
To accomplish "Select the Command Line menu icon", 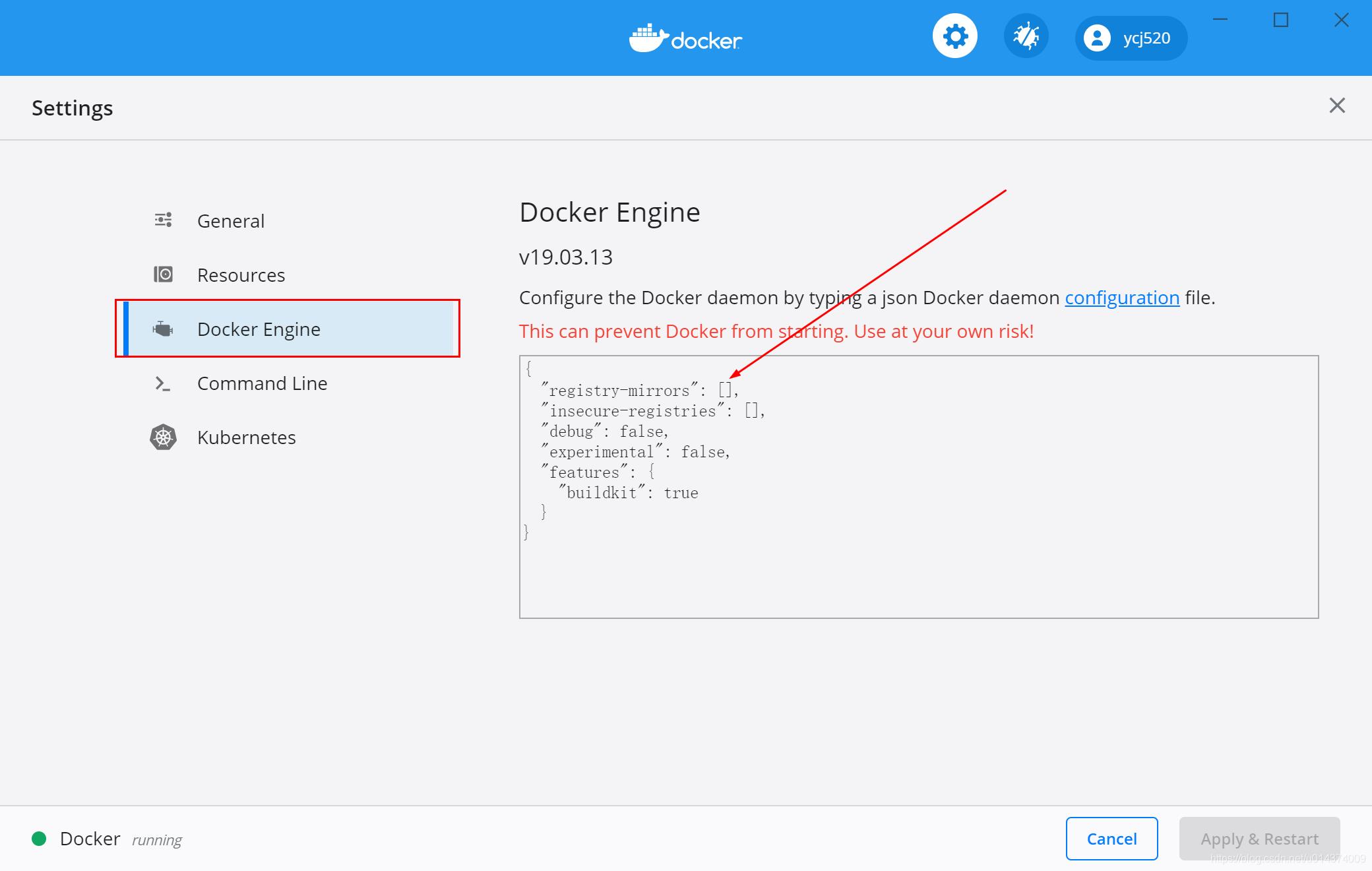I will (162, 383).
